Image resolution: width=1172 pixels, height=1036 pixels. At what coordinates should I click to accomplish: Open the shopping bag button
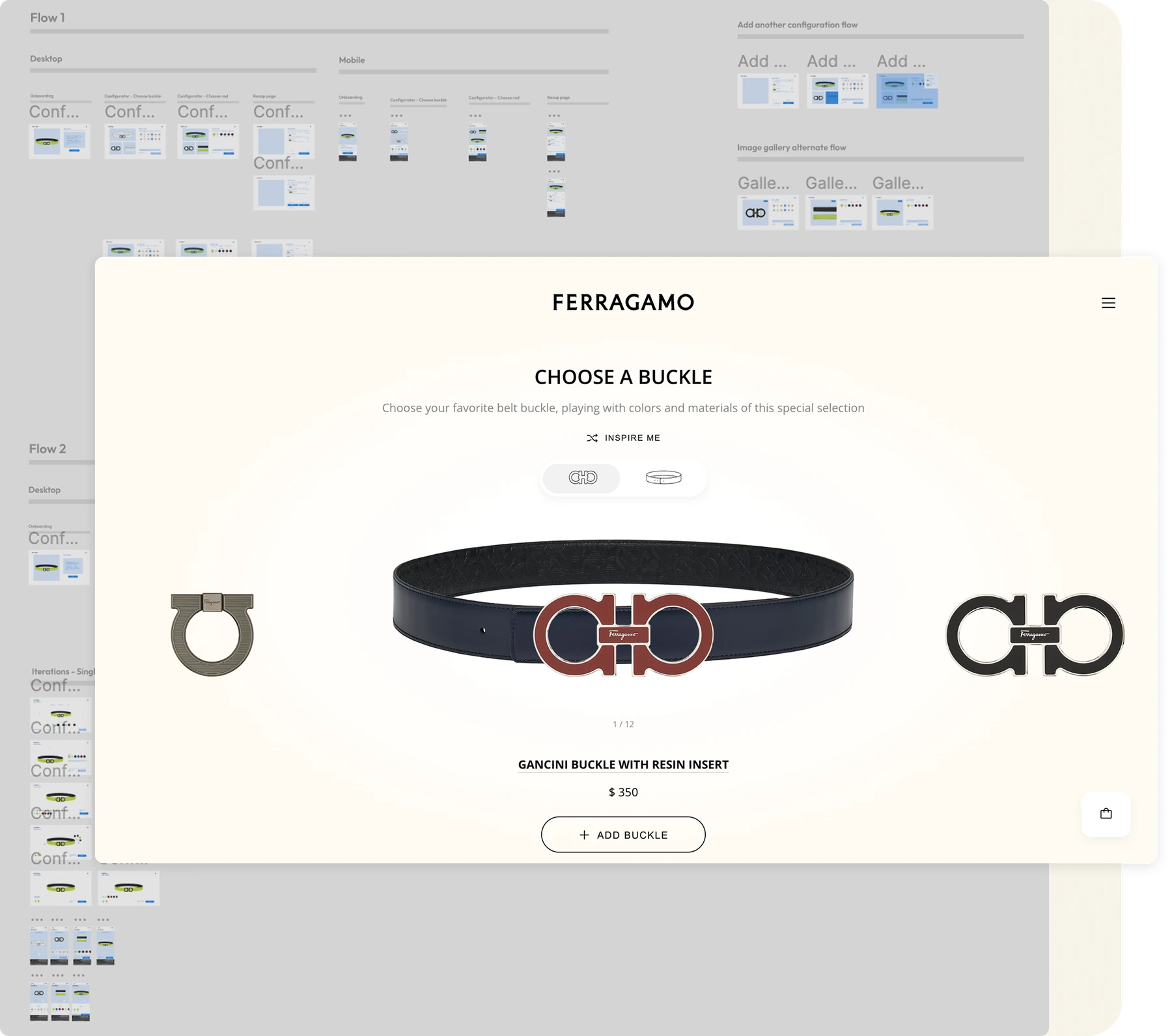click(x=1106, y=813)
